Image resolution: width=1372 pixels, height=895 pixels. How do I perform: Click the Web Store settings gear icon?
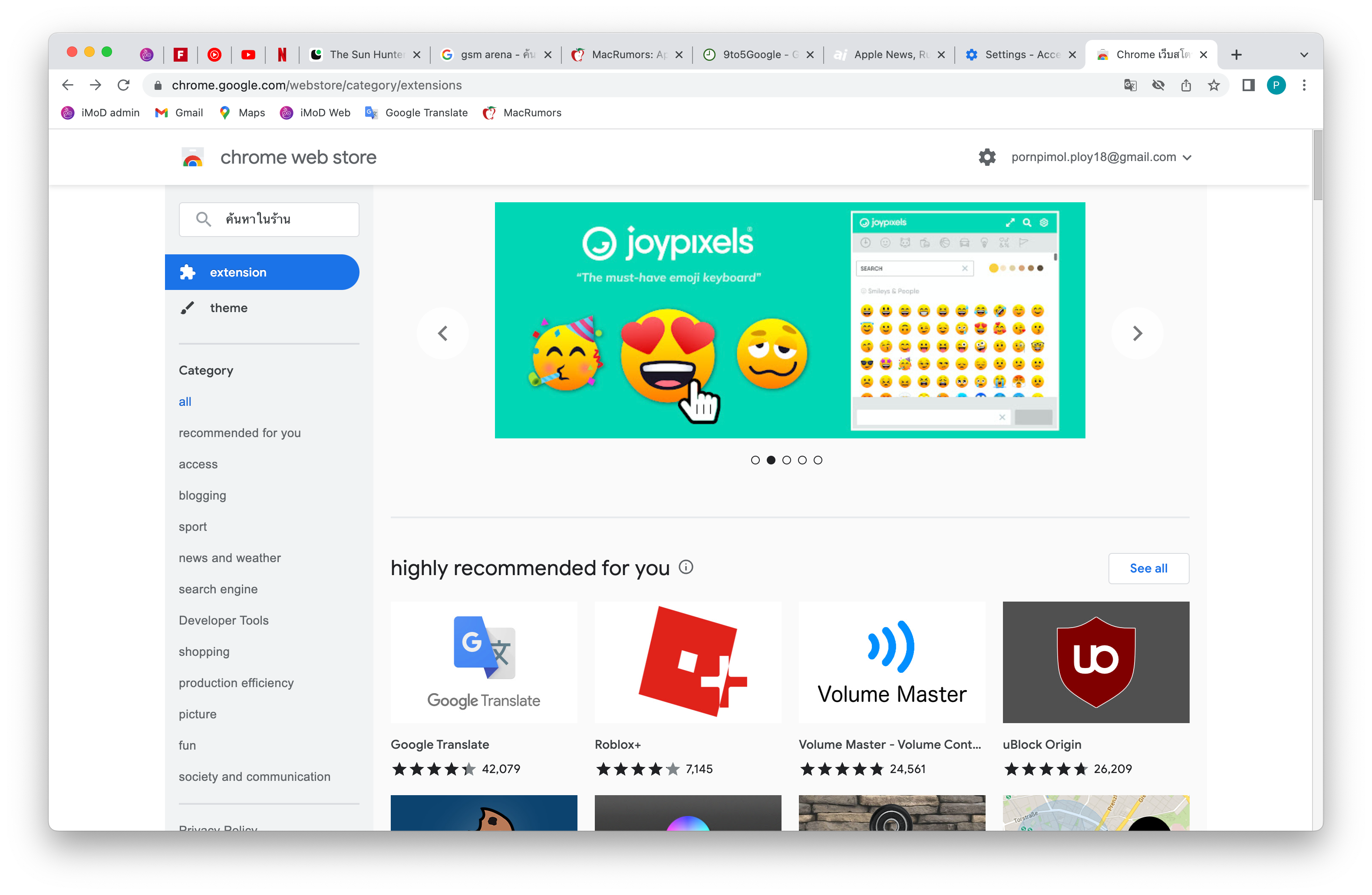click(987, 157)
